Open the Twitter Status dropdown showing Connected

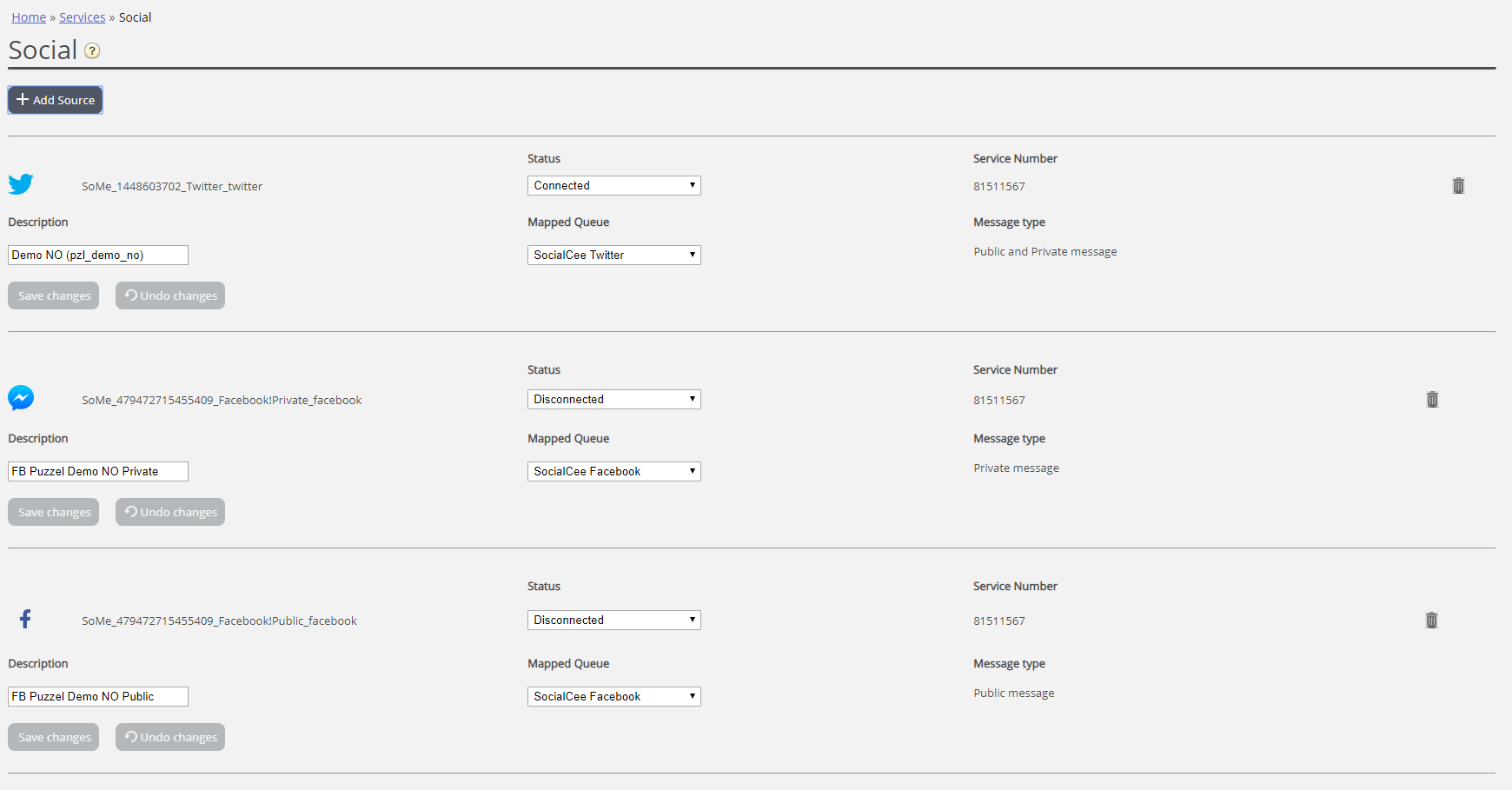613,186
